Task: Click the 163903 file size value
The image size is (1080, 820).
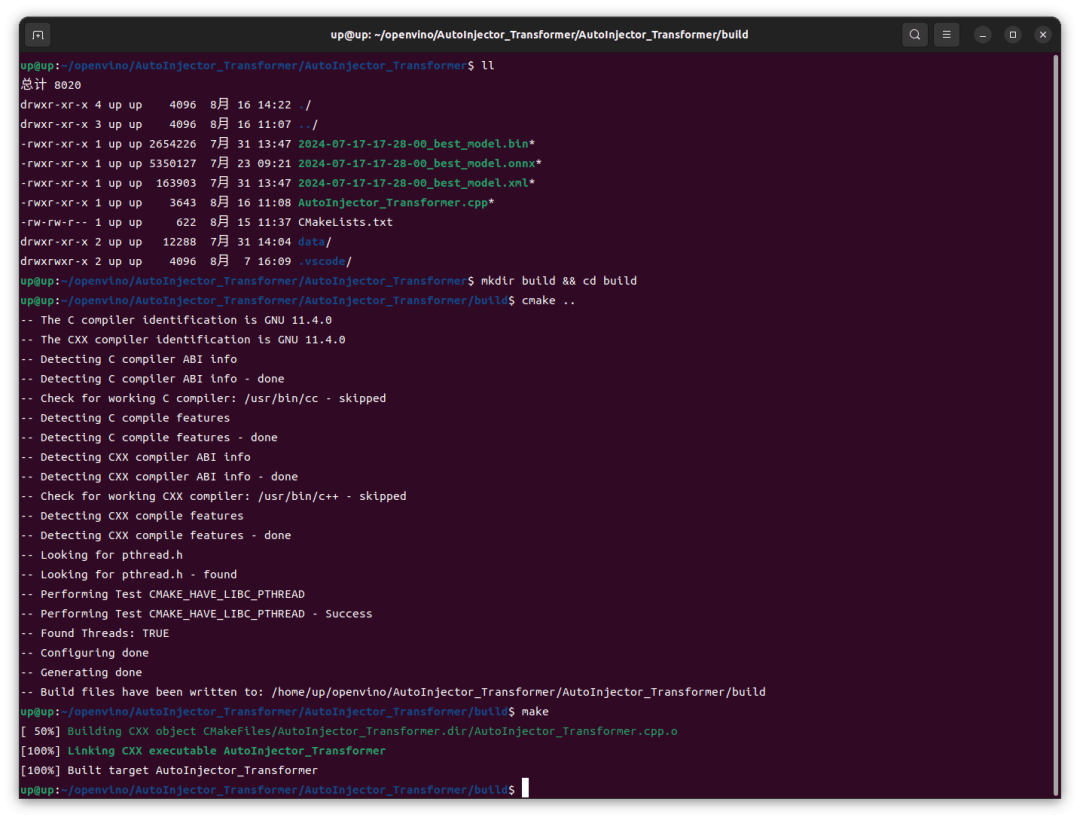Action: pos(176,183)
